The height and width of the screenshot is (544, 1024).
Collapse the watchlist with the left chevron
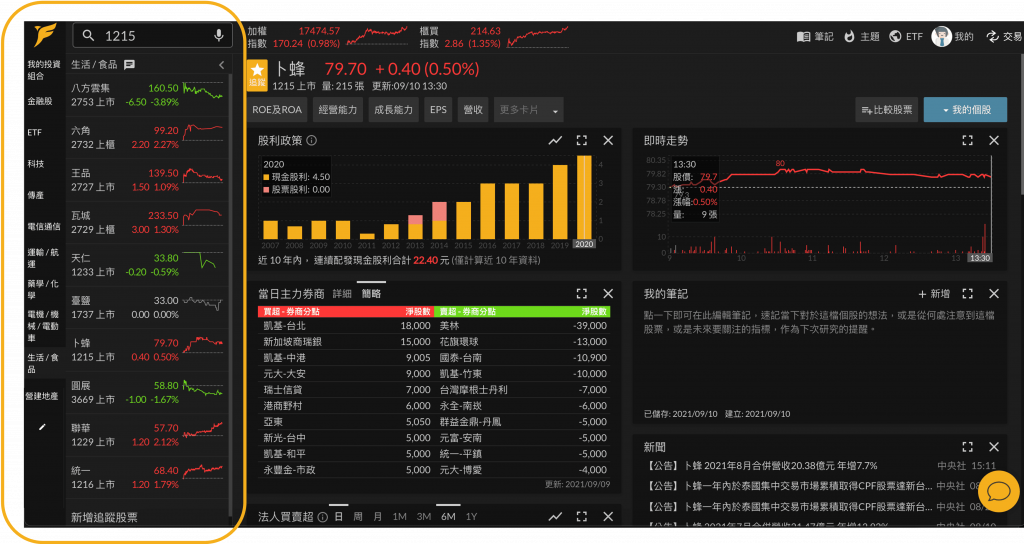(x=221, y=65)
